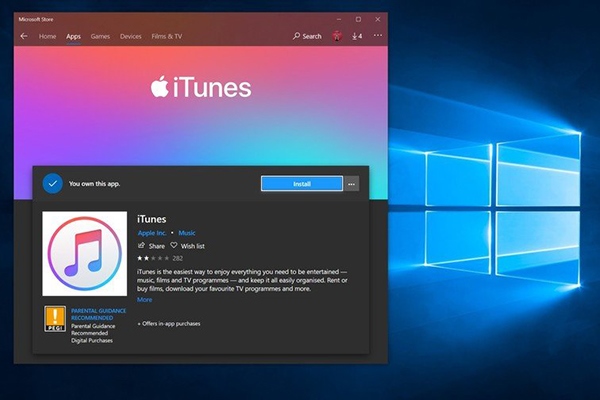The width and height of the screenshot is (600, 400).
Task: Share the iTunes app
Action: 152,246
